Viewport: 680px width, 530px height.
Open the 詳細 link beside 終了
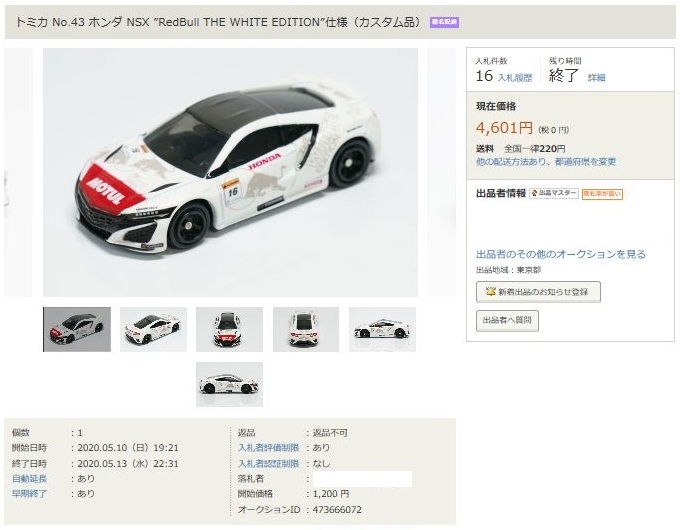[x=596, y=77]
